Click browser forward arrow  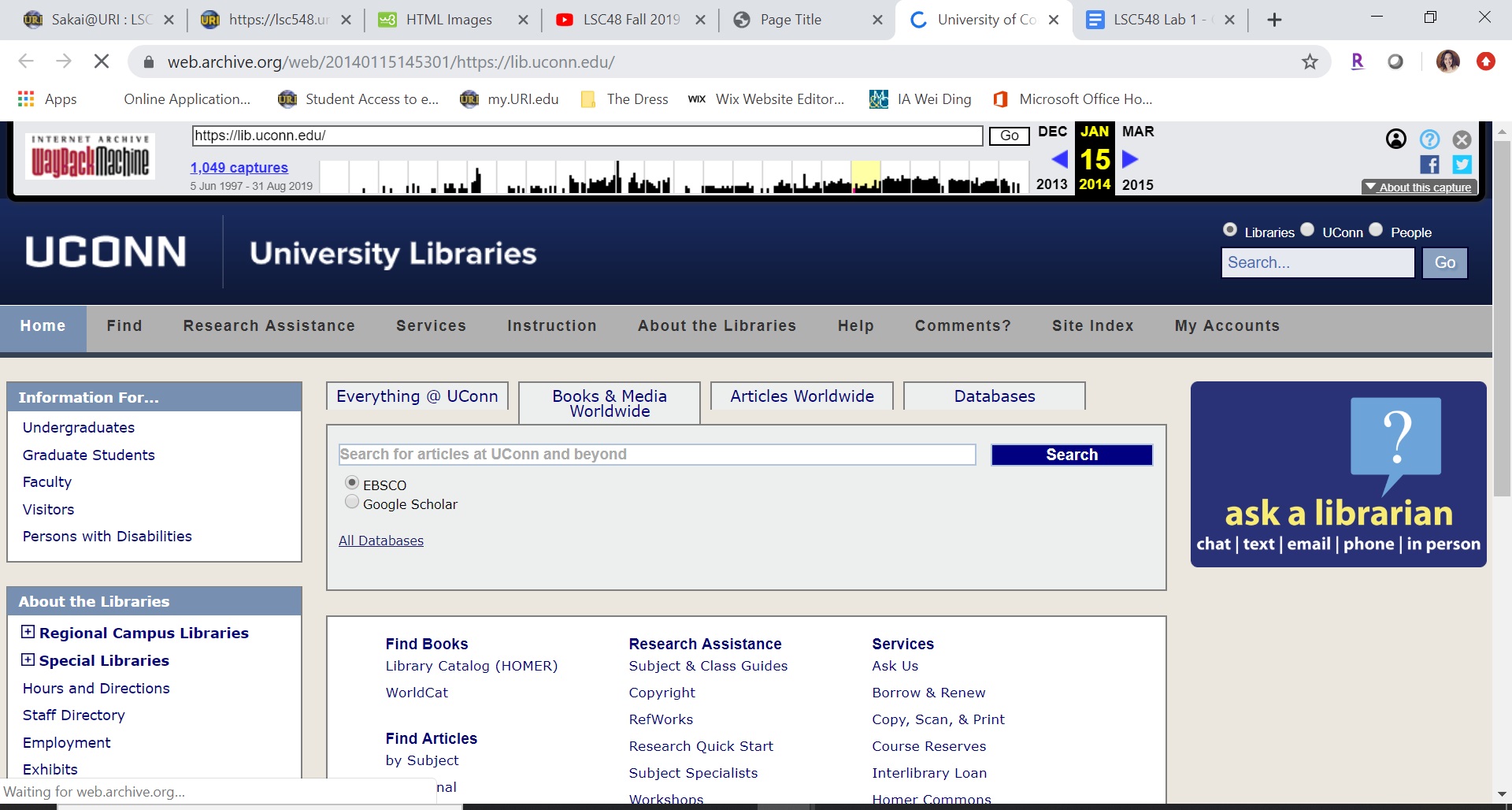(x=64, y=61)
